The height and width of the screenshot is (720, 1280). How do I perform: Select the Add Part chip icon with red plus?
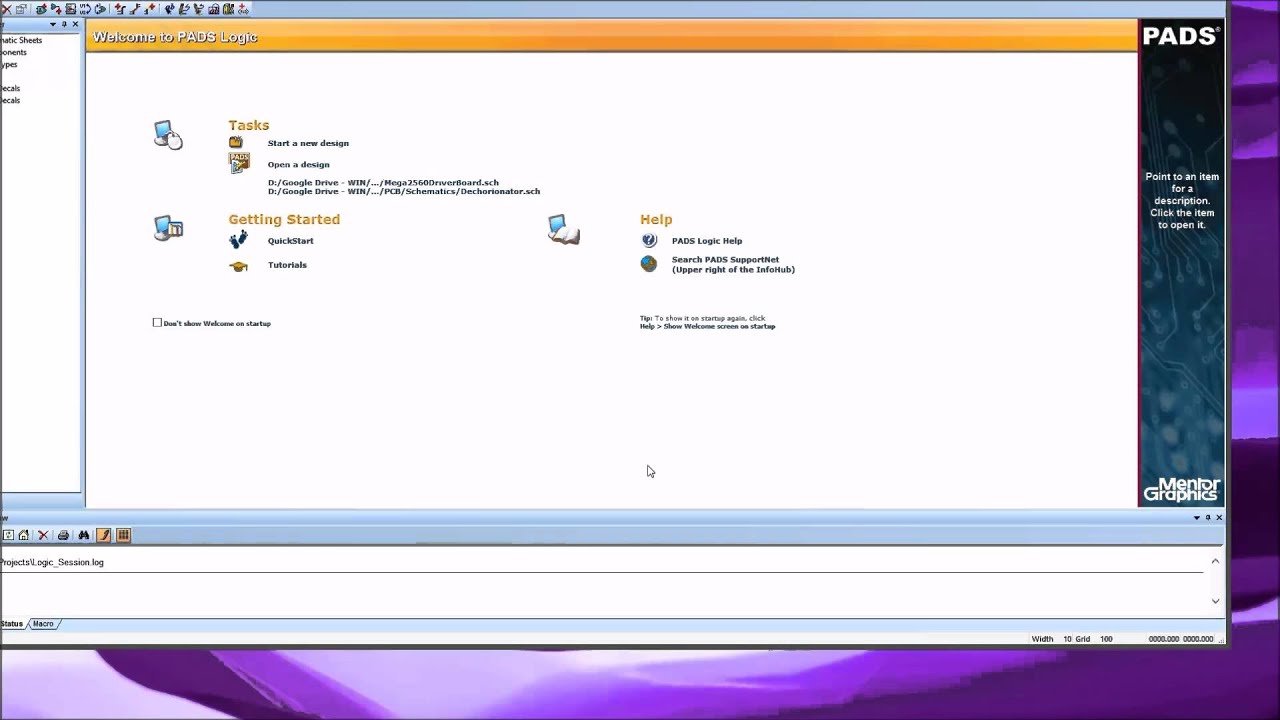(x=41, y=9)
